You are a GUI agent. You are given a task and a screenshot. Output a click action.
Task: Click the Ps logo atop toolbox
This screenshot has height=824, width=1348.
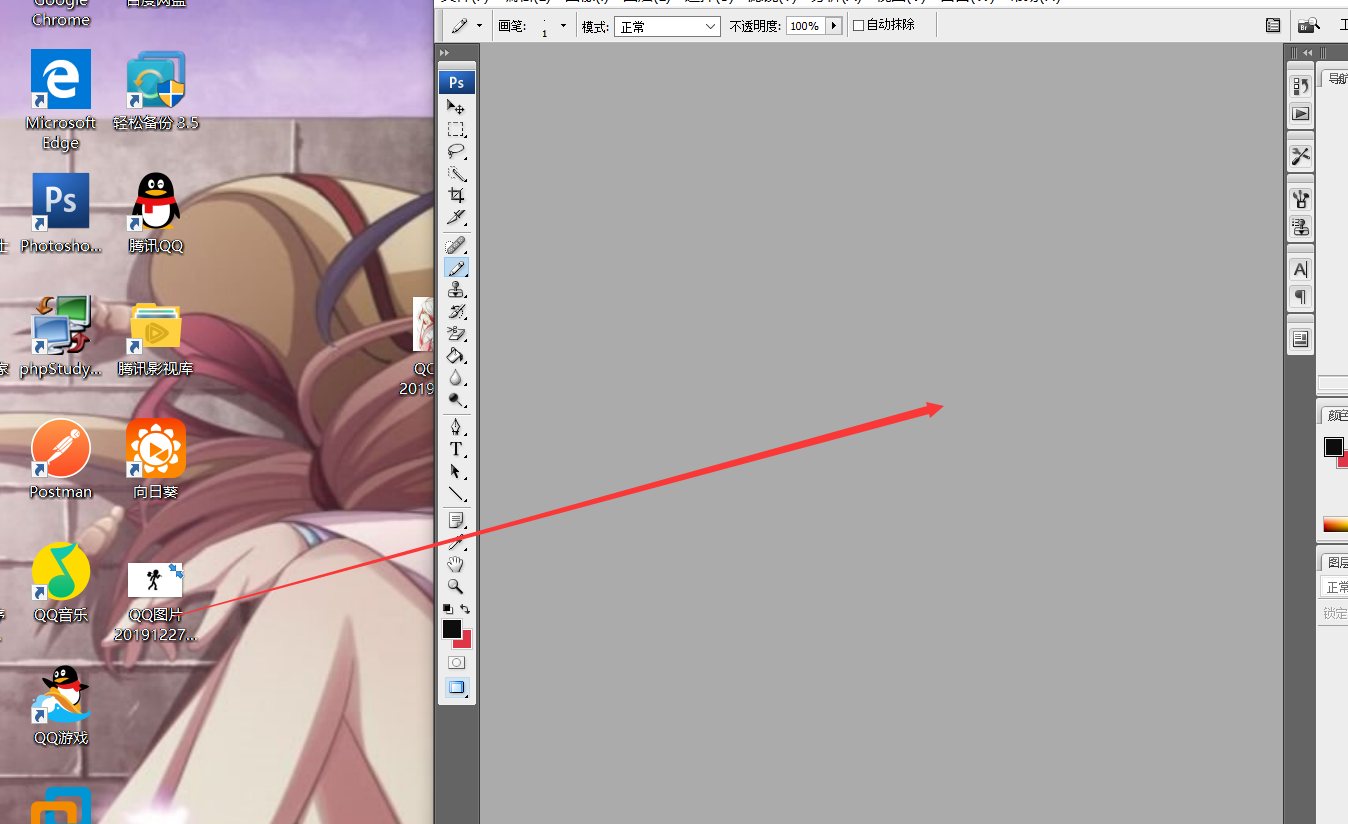456,83
